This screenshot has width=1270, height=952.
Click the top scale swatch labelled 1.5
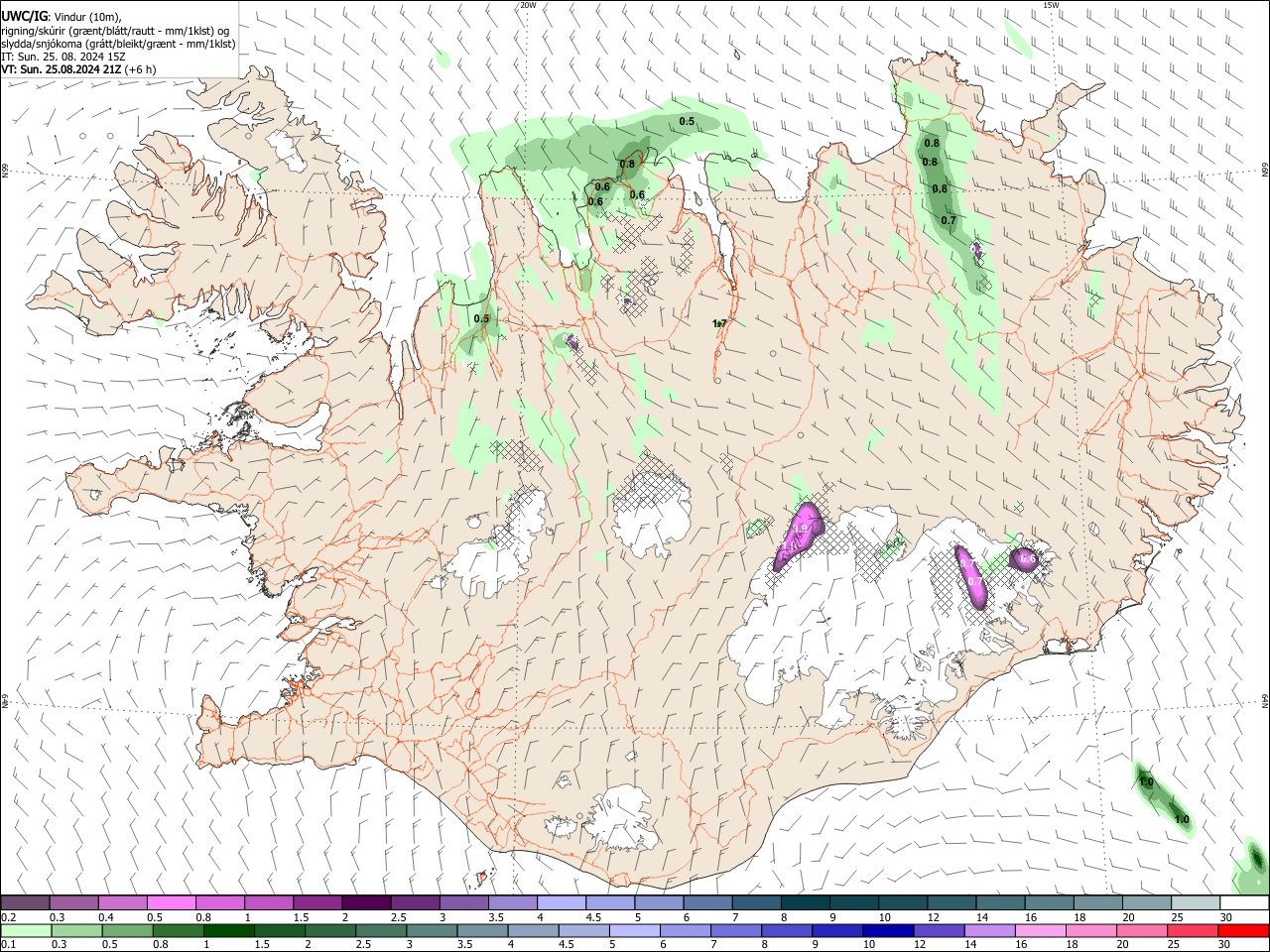pyautogui.click(x=317, y=902)
